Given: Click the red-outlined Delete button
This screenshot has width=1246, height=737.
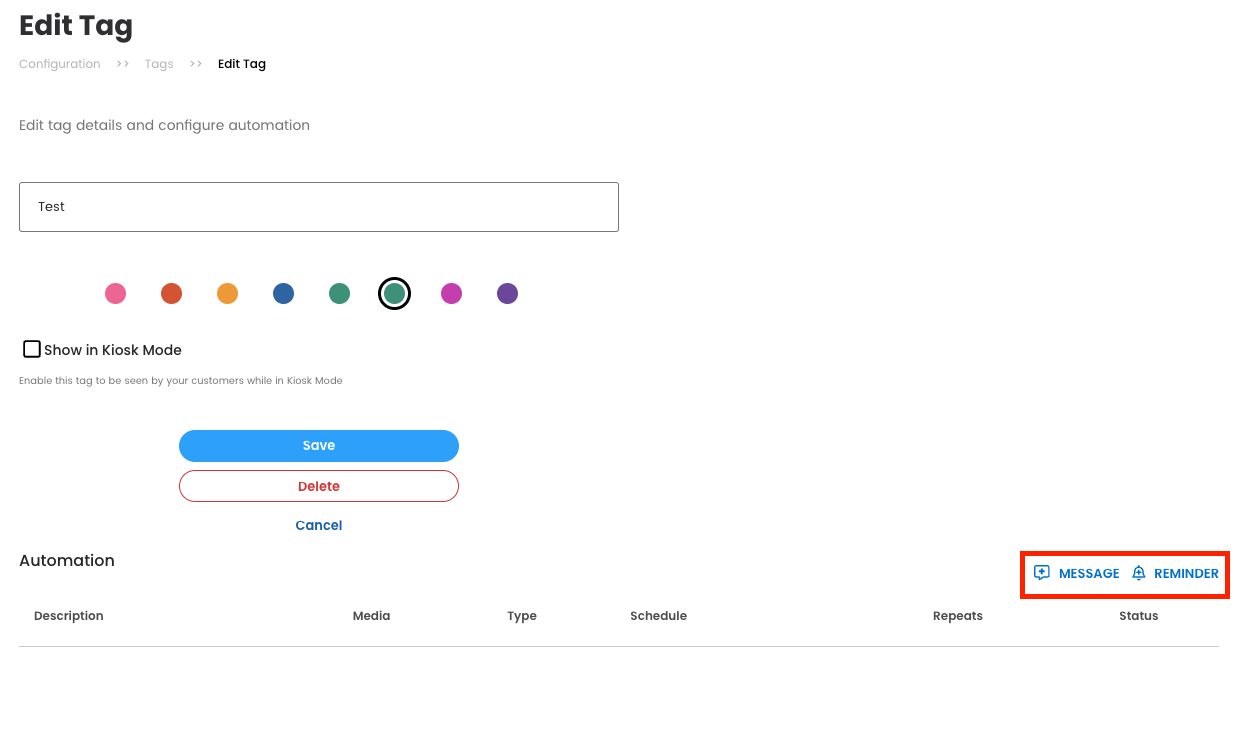Looking at the screenshot, I should coord(318,486).
